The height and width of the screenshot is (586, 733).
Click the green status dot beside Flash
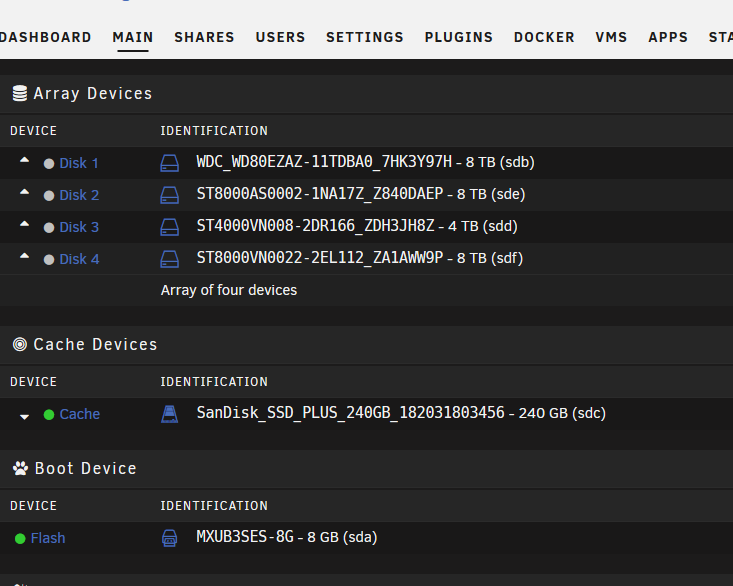pyautogui.click(x=20, y=539)
